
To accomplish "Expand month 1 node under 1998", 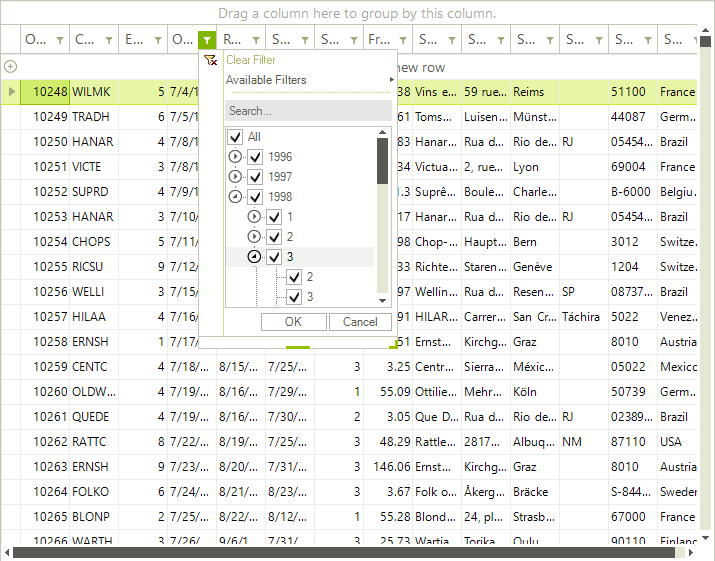I will [x=254, y=217].
